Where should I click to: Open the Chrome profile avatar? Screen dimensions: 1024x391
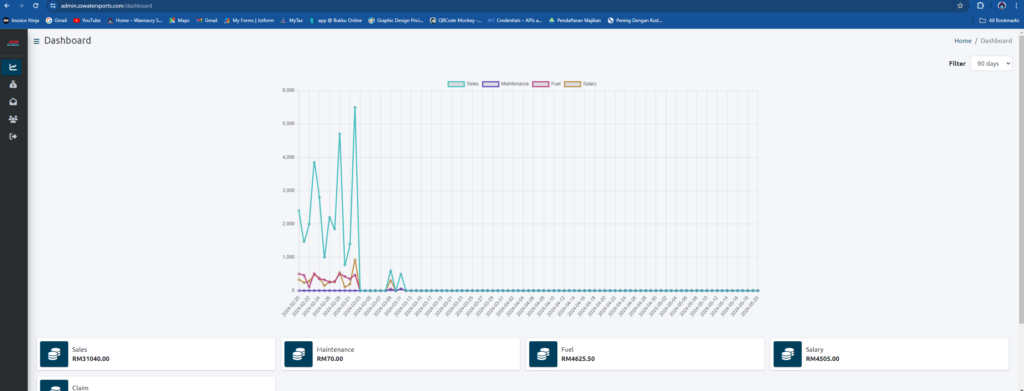[1002, 5]
